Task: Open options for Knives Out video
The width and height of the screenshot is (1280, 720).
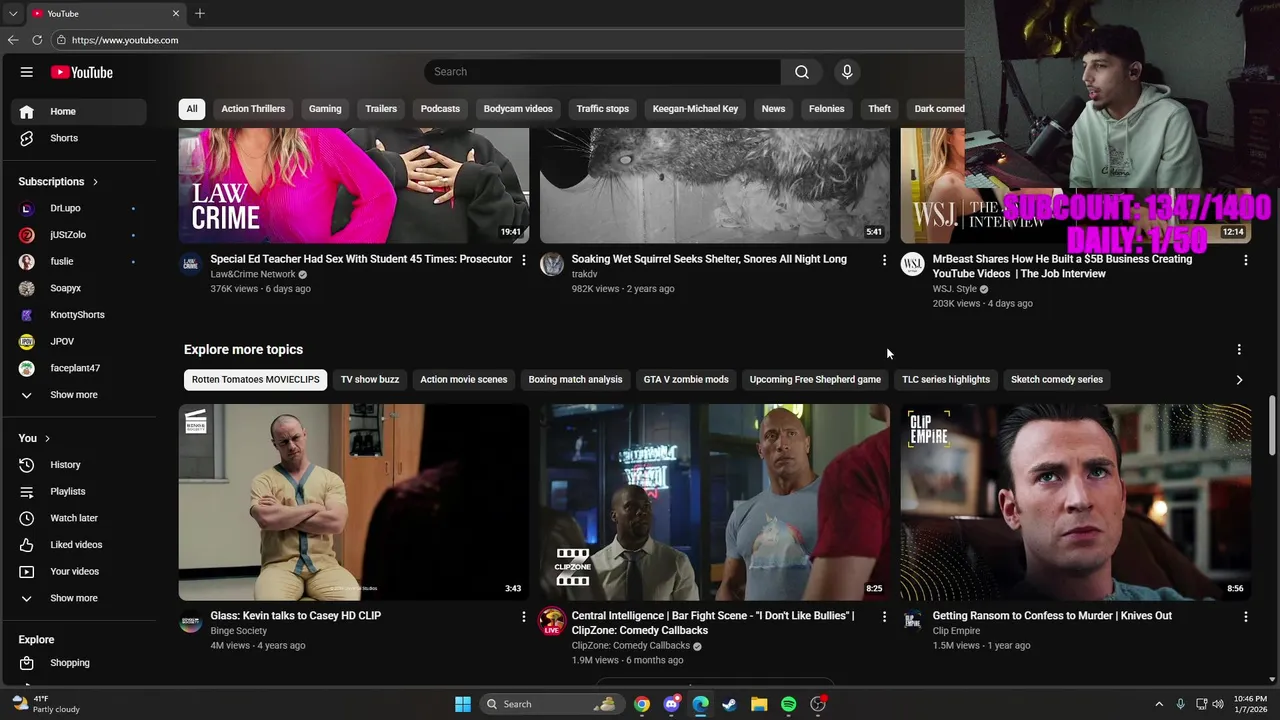Action: 1245,617
